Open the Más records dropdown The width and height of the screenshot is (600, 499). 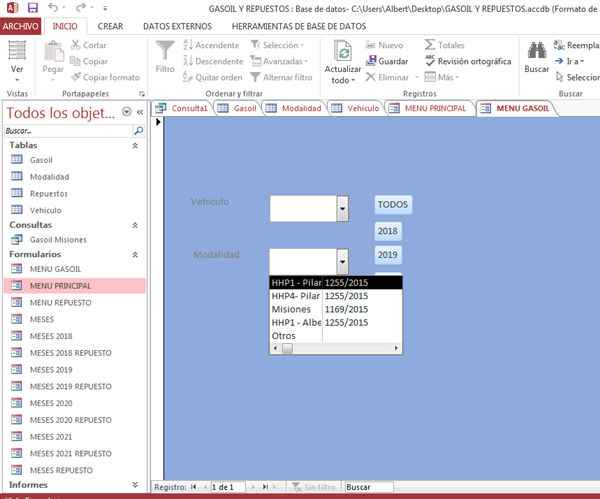[442, 77]
